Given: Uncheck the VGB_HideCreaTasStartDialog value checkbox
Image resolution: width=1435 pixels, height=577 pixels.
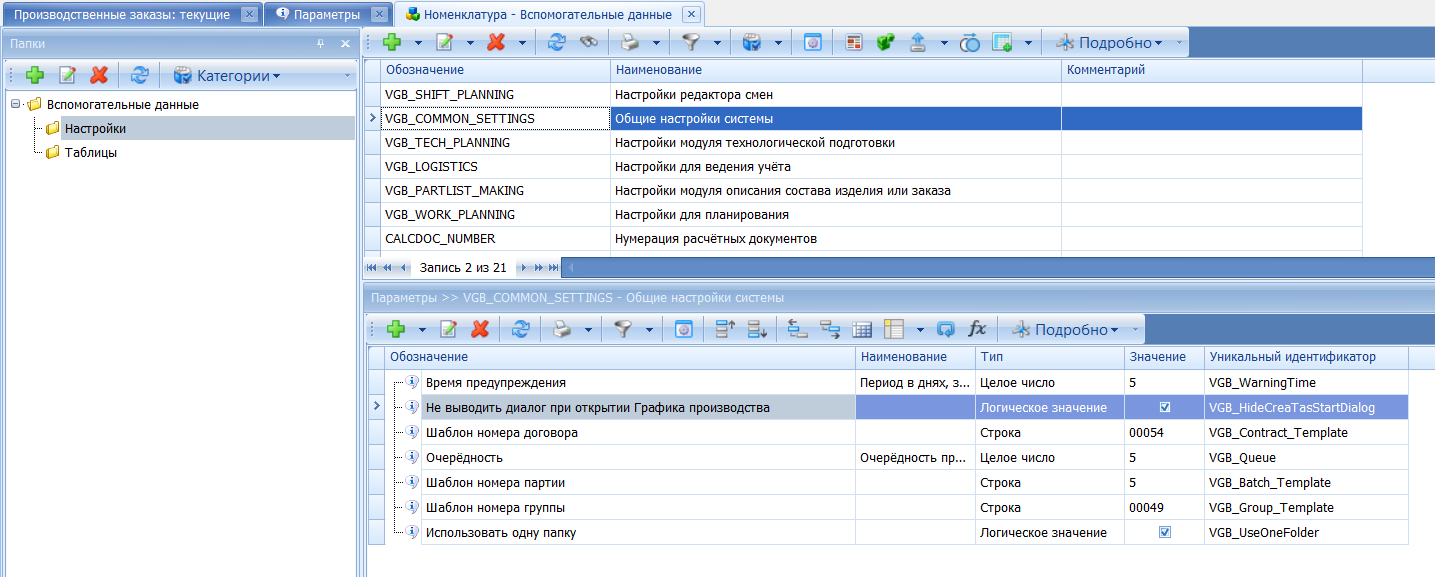Looking at the screenshot, I should pyautogui.click(x=1164, y=407).
